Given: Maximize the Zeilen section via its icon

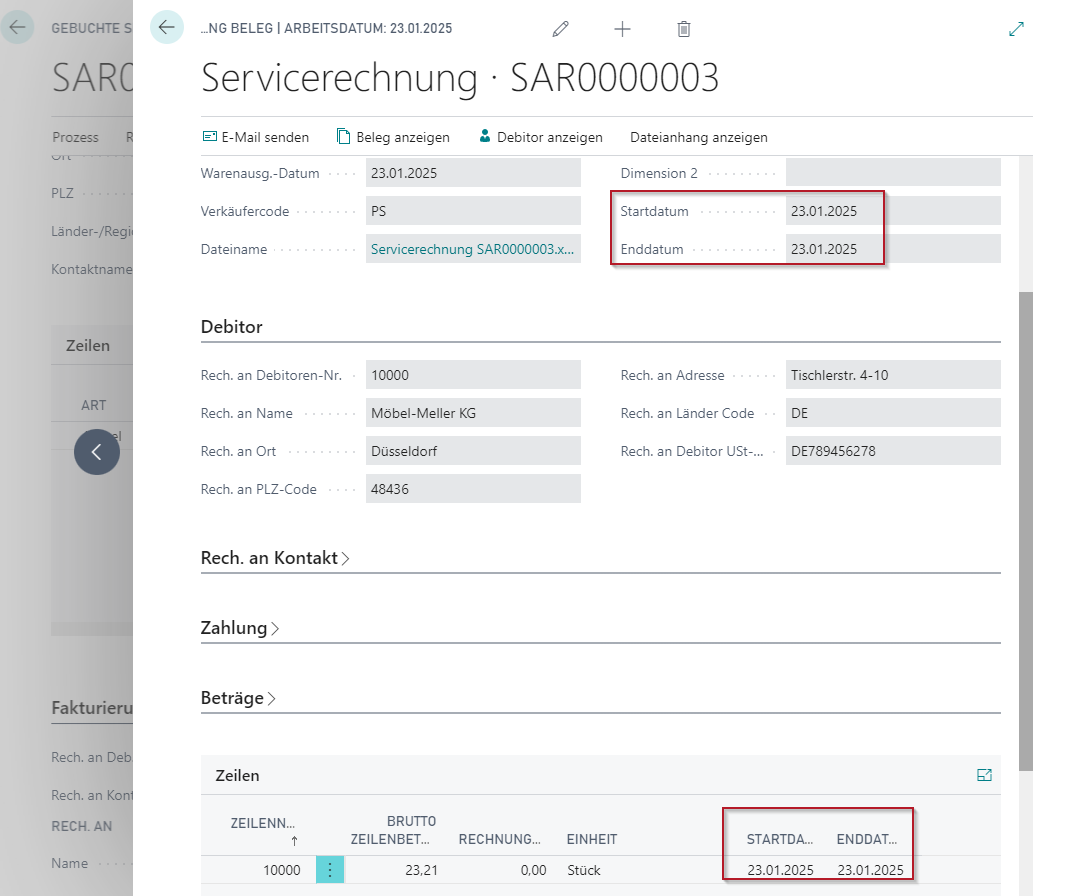Looking at the screenshot, I should pyautogui.click(x=984, y=775).
